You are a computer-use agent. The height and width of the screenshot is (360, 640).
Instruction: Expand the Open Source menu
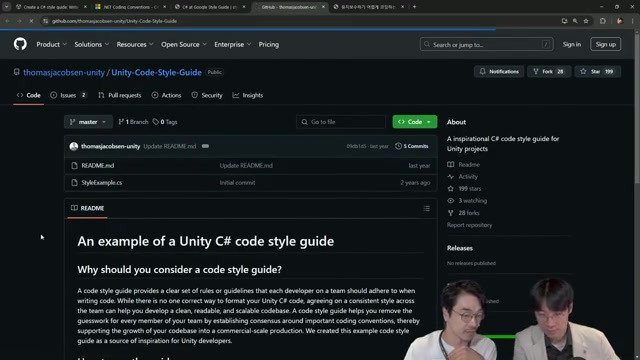coord(184,44)
